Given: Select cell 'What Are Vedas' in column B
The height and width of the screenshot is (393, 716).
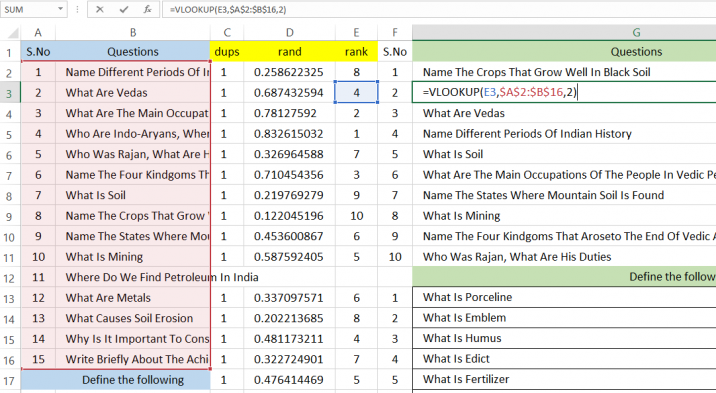Looking at the screenshot, I should click(x=133, y=93).
